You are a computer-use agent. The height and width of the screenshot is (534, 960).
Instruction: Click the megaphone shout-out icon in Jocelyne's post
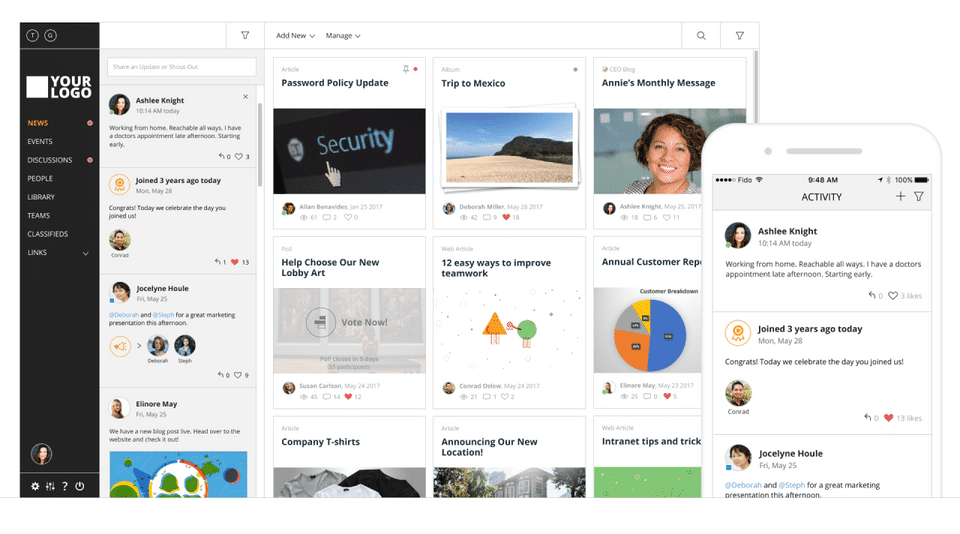[121, 346]
